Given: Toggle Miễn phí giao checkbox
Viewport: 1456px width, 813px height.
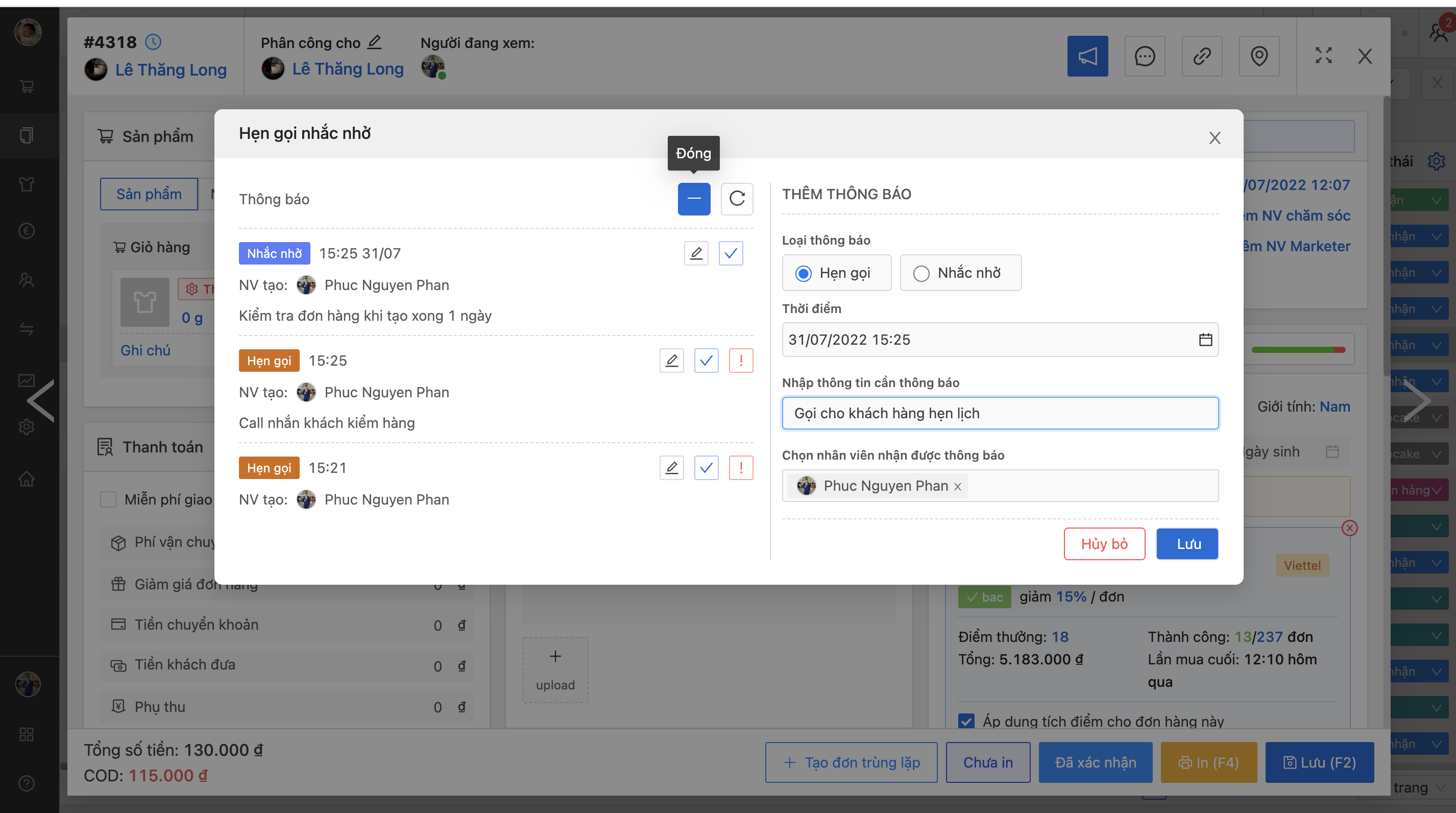Looking at the screenshot, I should [x=108, y=499].
